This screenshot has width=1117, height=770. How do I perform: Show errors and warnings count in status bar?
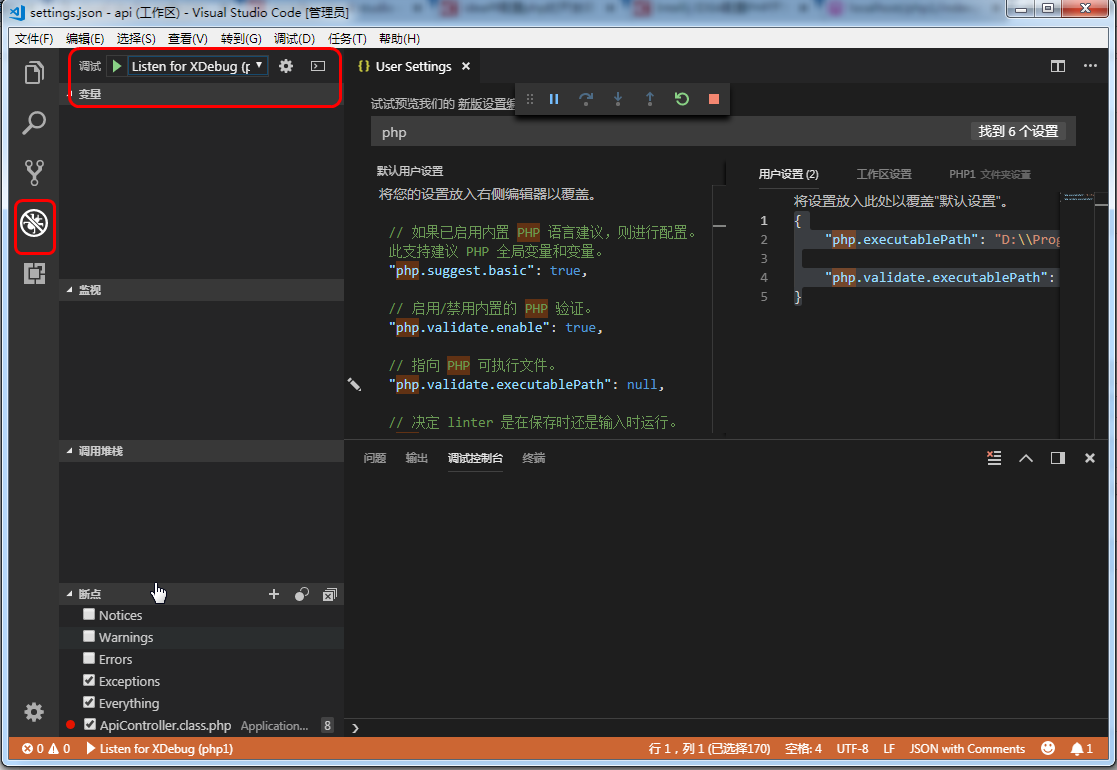[x=46, y=748]
